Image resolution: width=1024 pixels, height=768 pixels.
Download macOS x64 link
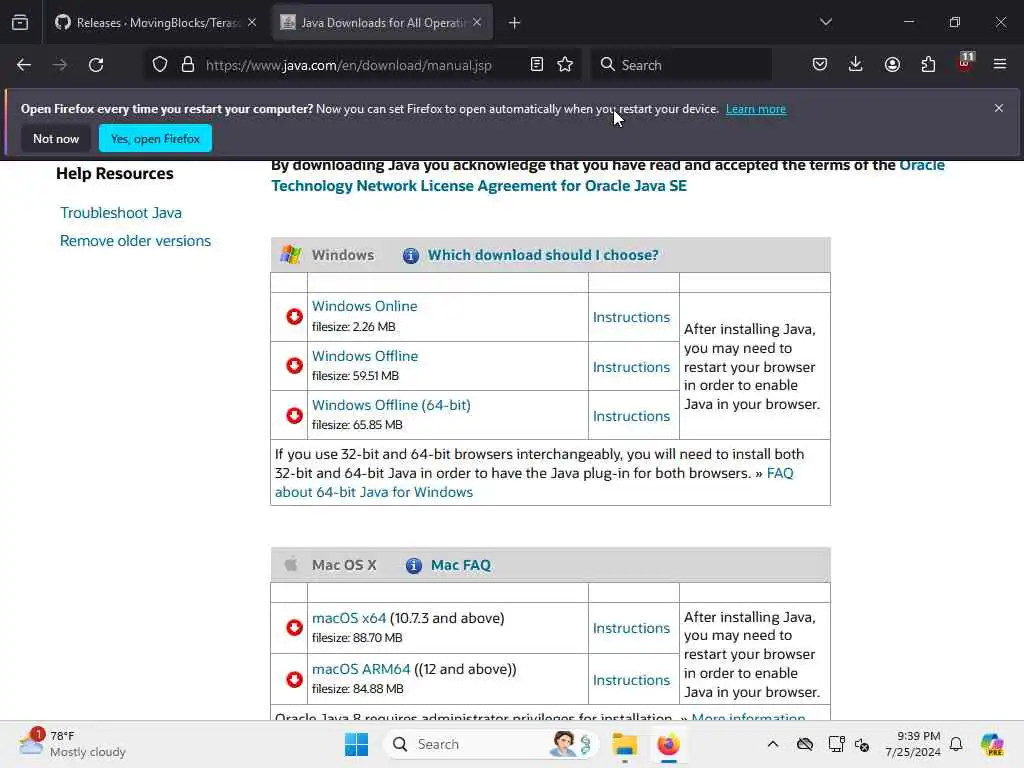[349, 618]
